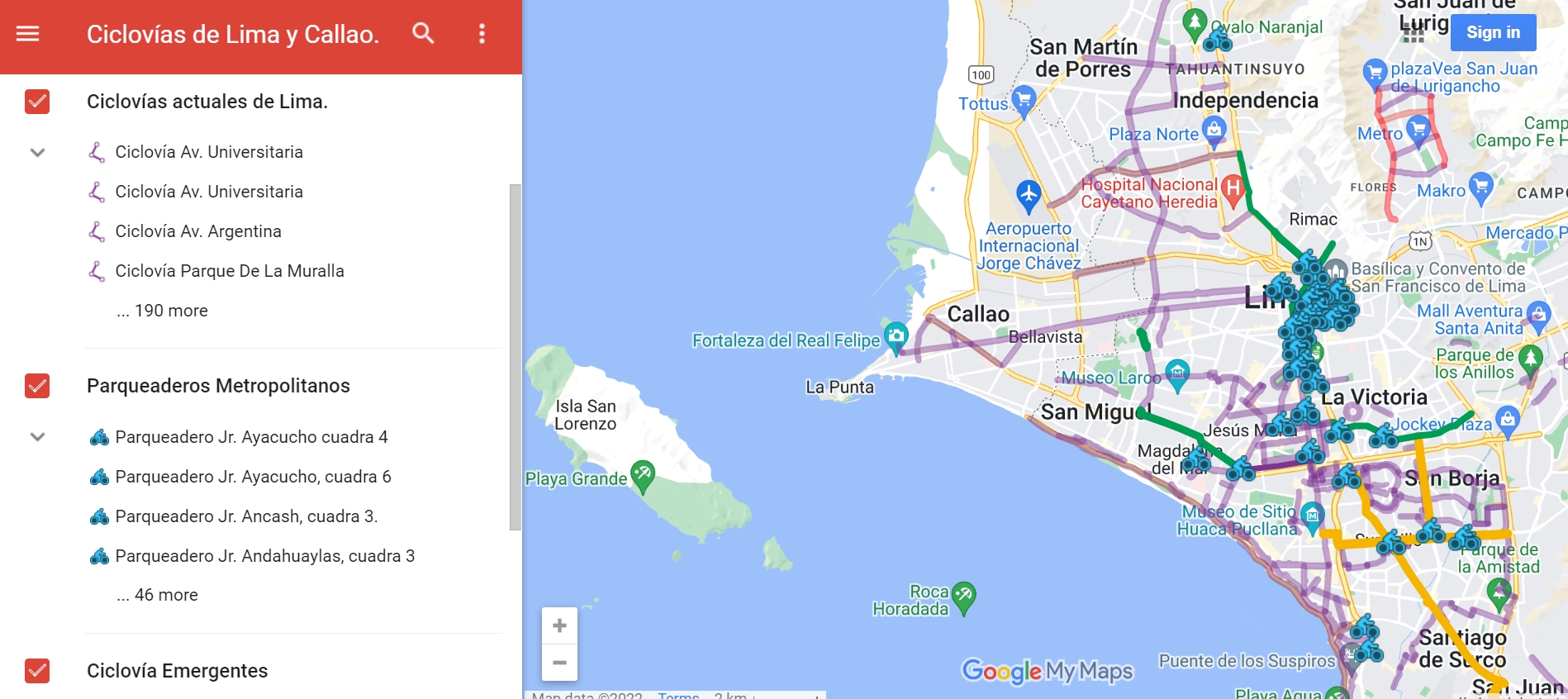Zoom in with the plus button
This screenshot has height=699, width=1568.
[559, 625]
